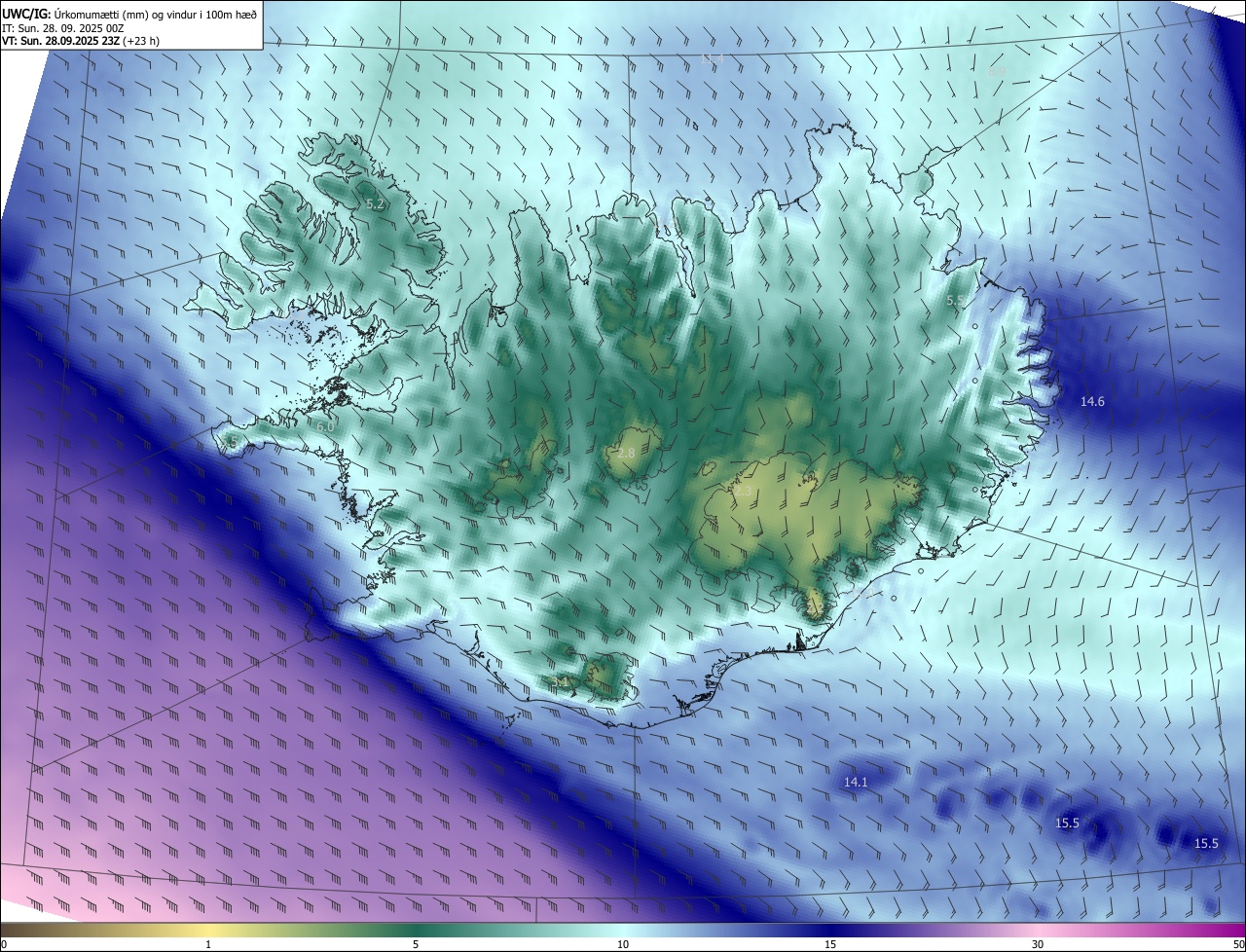Select the 6.0 value on the map
Viewport: 1246px width, 952px height.
(325, 426)
